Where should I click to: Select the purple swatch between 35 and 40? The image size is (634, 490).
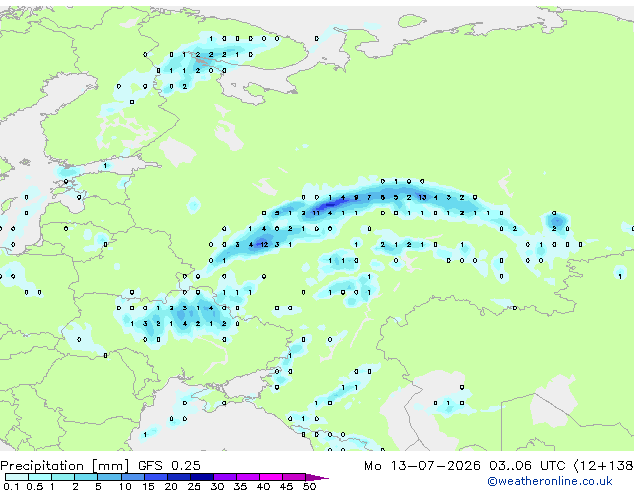point(248,477)
